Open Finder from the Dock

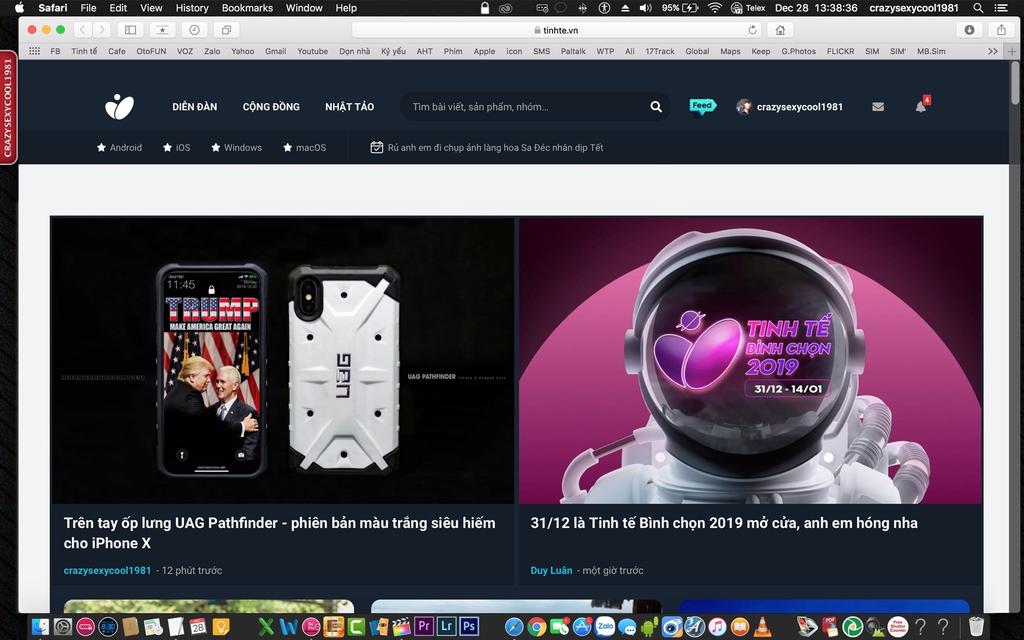coord(40,627)
